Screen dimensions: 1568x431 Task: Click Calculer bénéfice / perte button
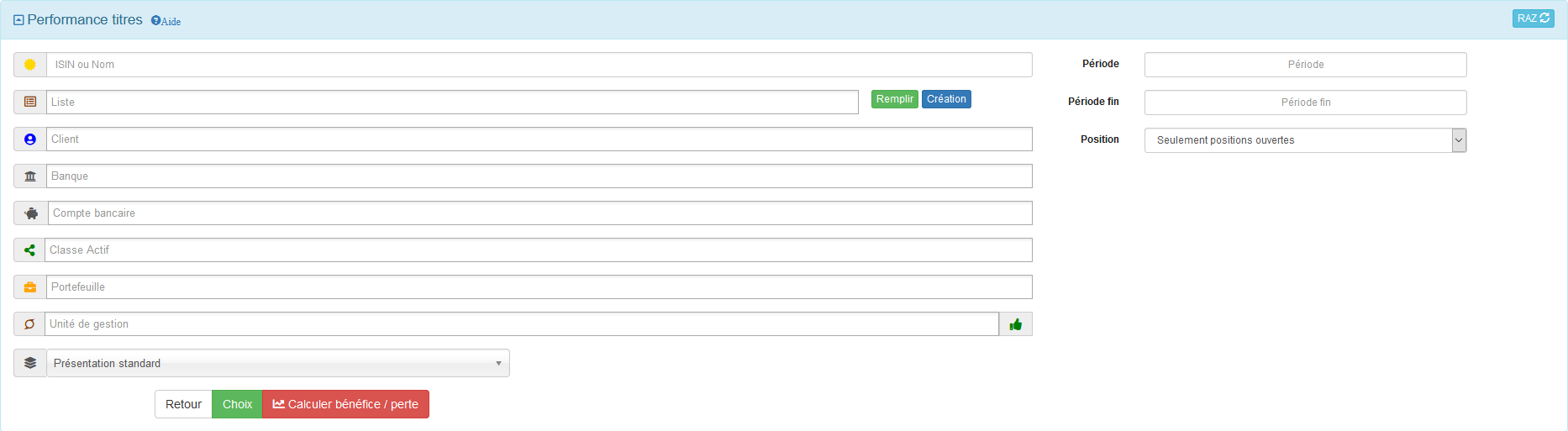click(x=345, y=404)
